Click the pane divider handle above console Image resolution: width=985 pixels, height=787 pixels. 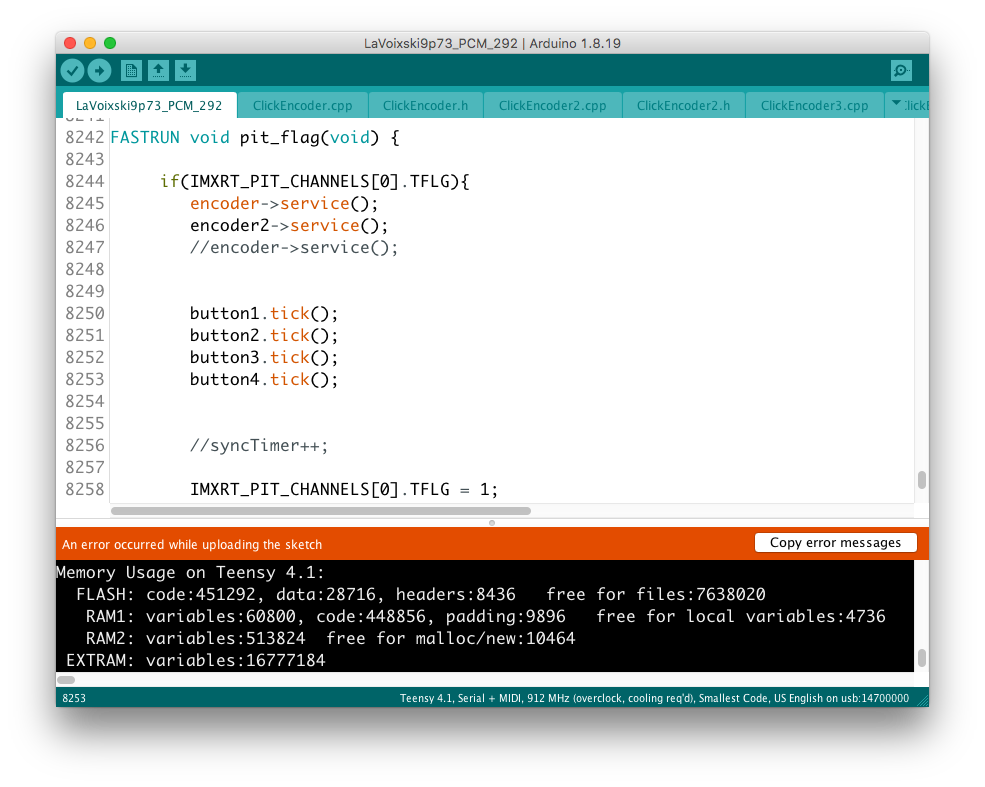pos(492,522)
